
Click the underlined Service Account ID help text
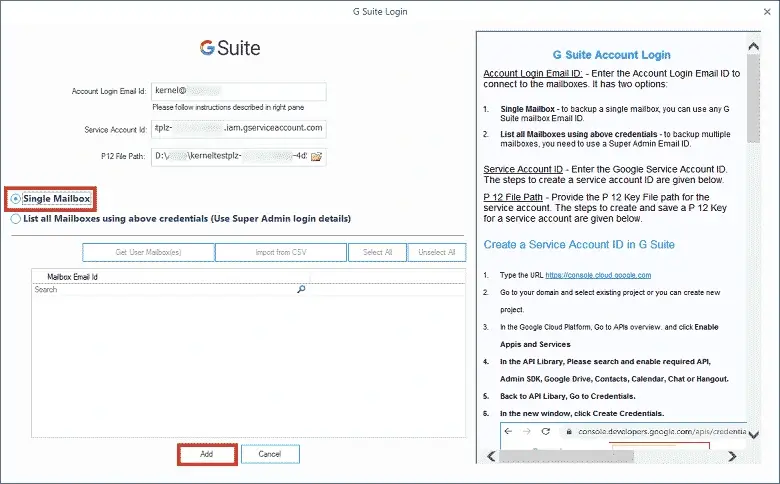[x=523, y=169]
